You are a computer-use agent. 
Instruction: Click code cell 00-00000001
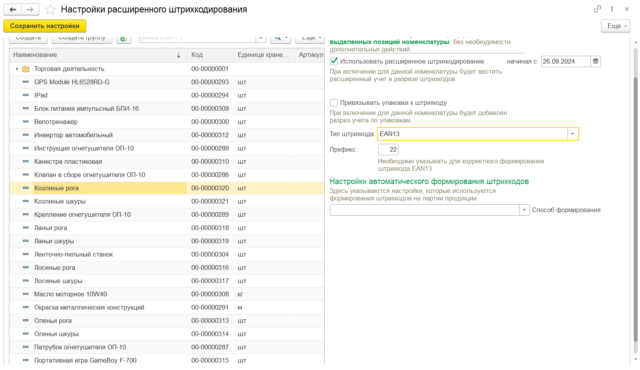[210, 69]
